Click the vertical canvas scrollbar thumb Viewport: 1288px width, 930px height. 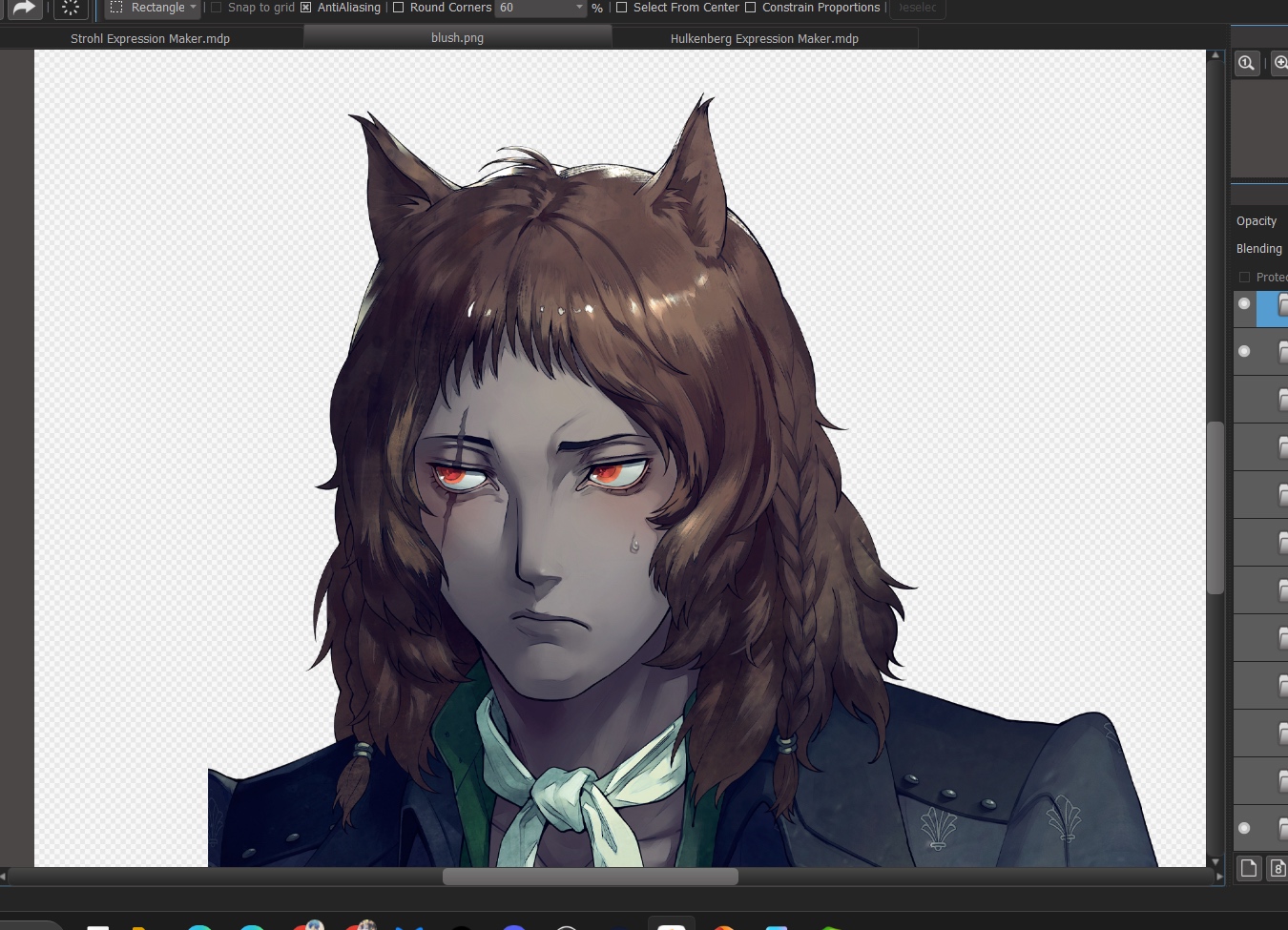(1215, 507)
